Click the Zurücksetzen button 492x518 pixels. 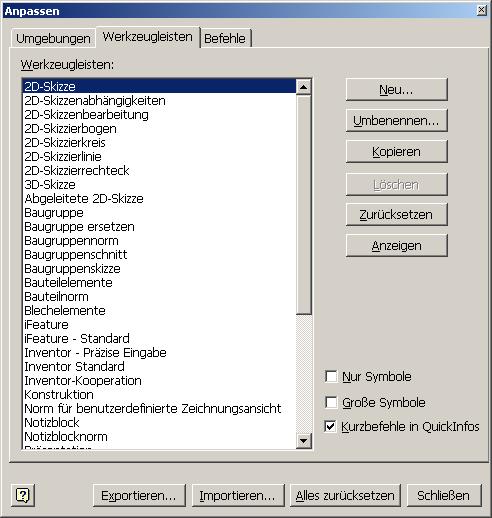pyautogui.click(x=396, y=214)
